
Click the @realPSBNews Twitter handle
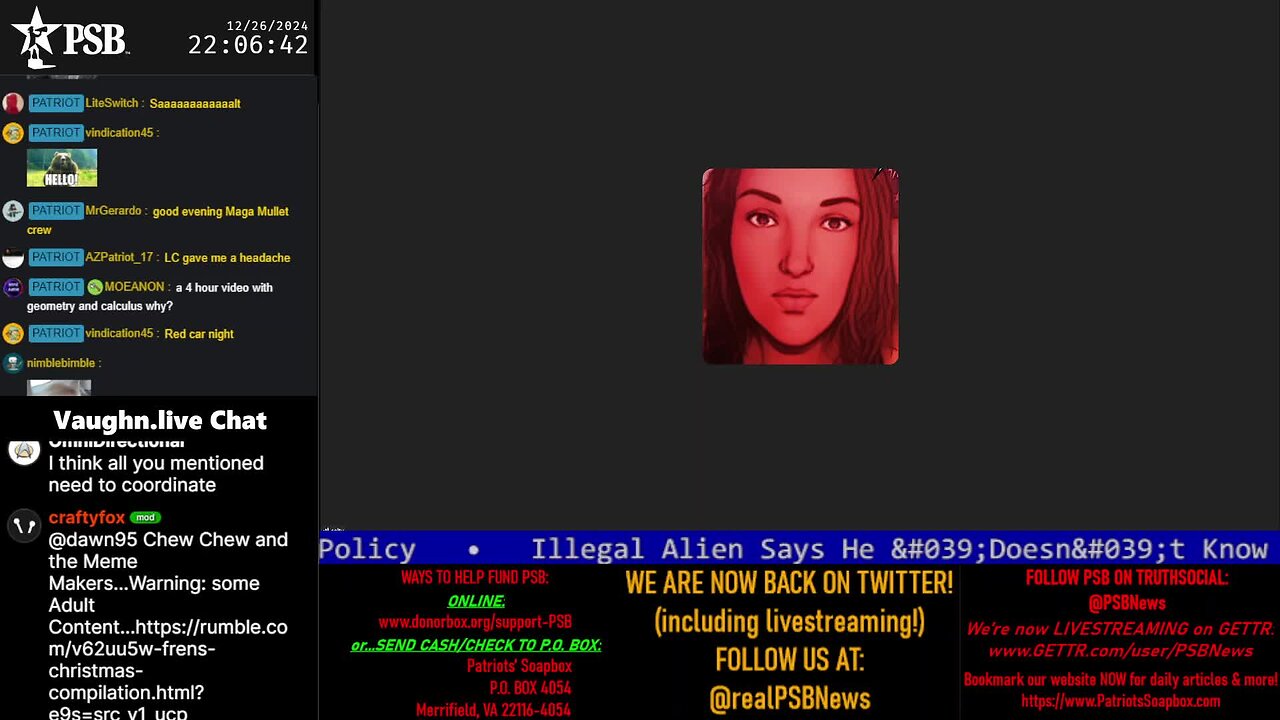(x=790, y=699)
